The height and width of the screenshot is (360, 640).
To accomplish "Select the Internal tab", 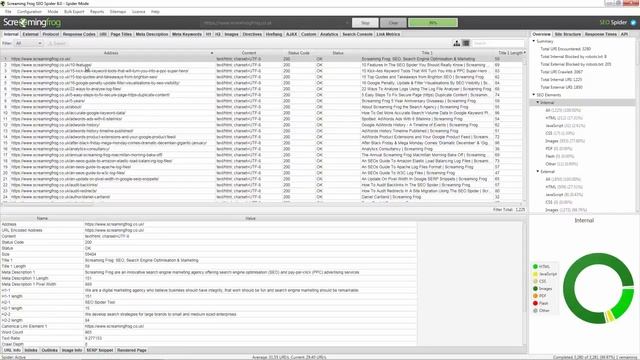I will (11, 34).
